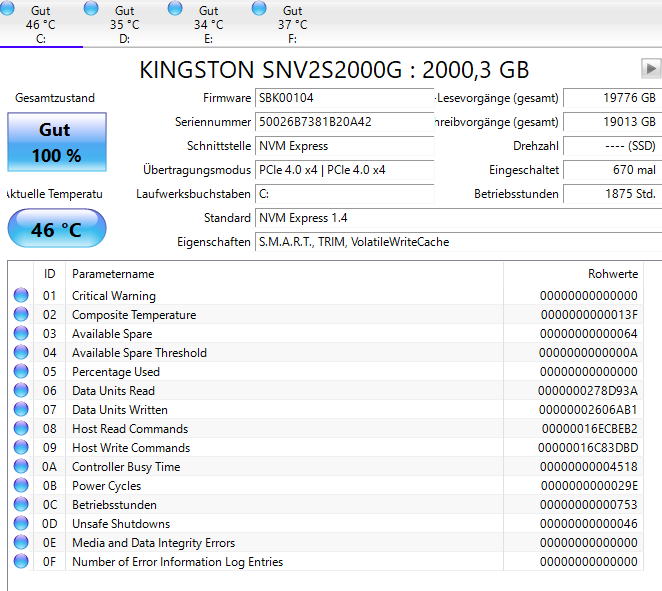The height and width of the screenshot is (591, 662).
Task: Click the Standard field NVM Express 1.4
Action: (459, 218)
